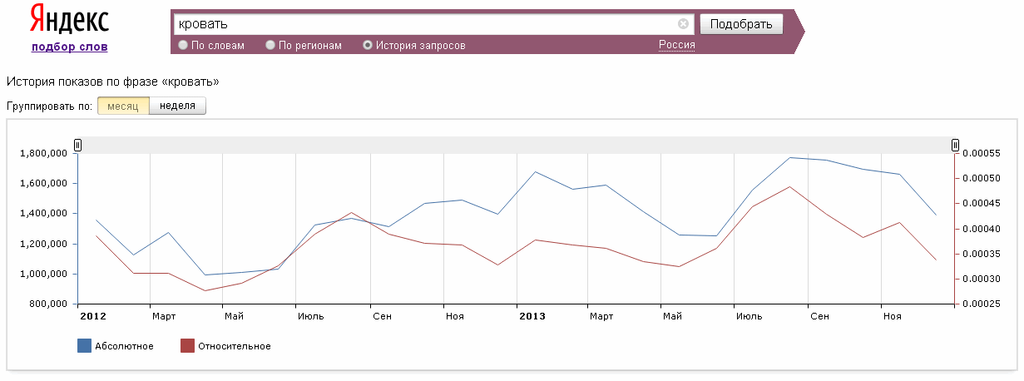Grab the right range slider handle
Viewport: 1024px width, 381px height.
click(x=955, y=145)
